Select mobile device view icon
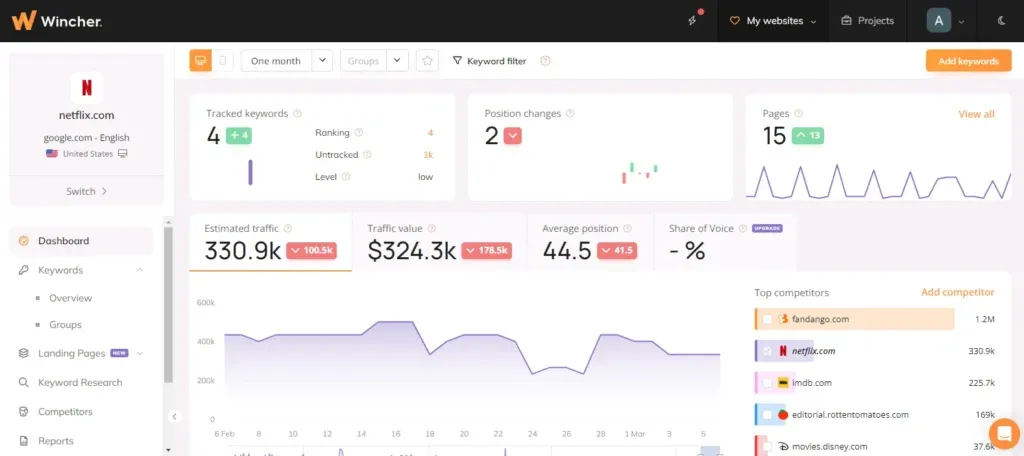The height and width of the screenshot is (456, 1024). (223, 61)
